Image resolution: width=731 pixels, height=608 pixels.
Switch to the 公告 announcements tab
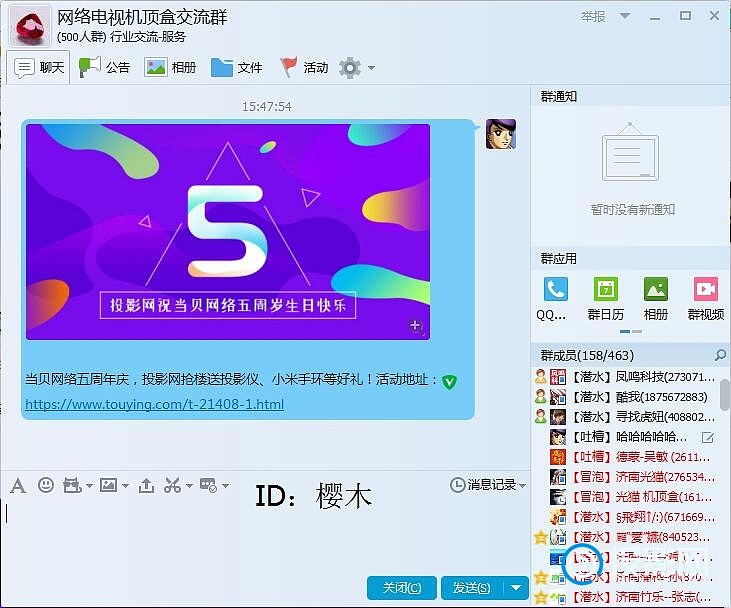(x=105, y=68)
